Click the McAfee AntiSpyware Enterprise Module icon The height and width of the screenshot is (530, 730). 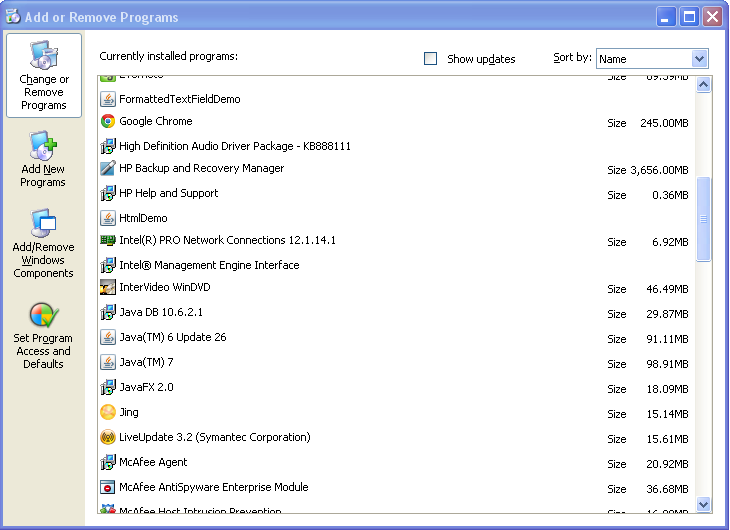[x=108, y=487]
